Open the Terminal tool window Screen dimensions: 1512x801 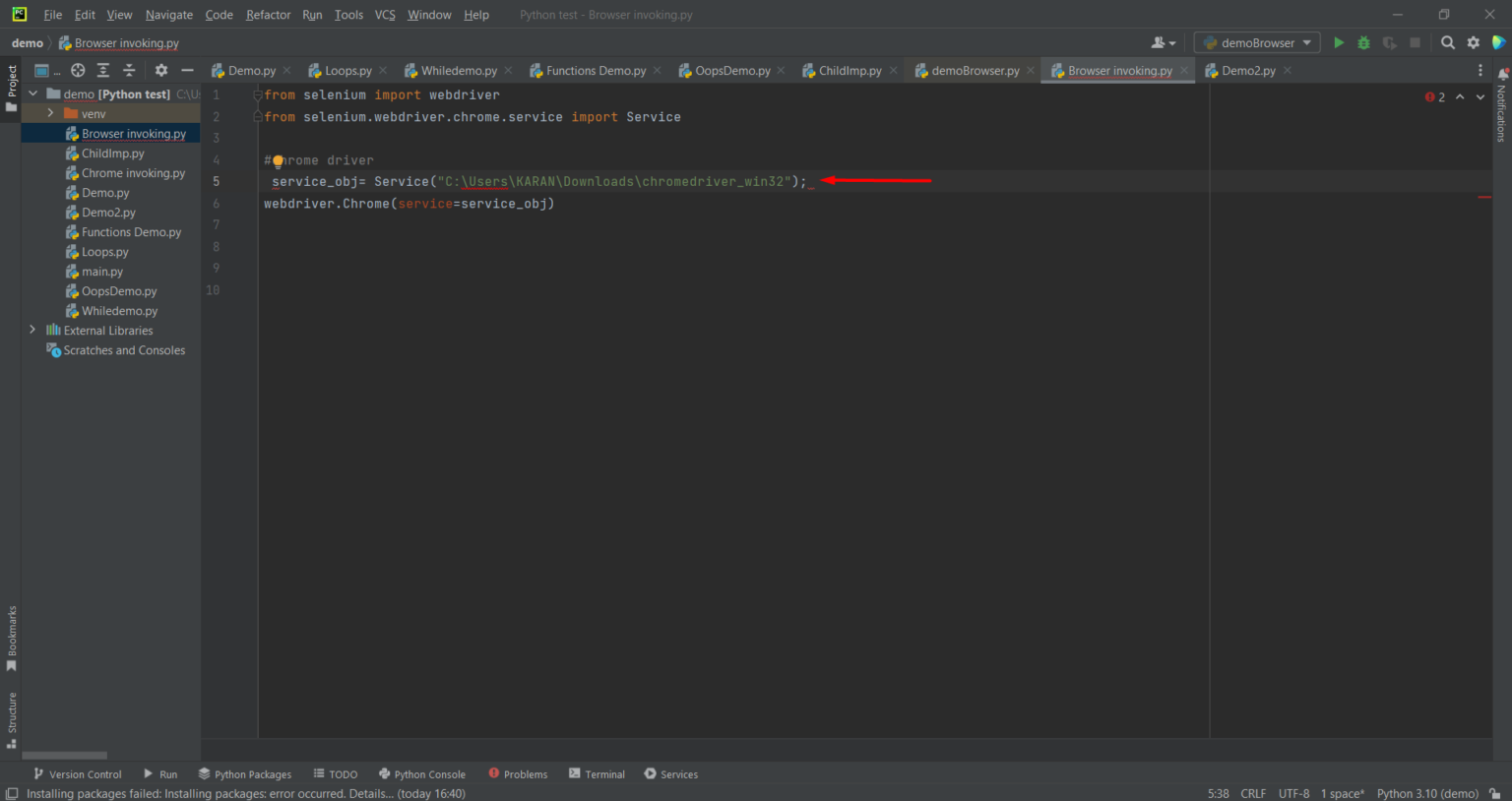(x=597, y=773)
